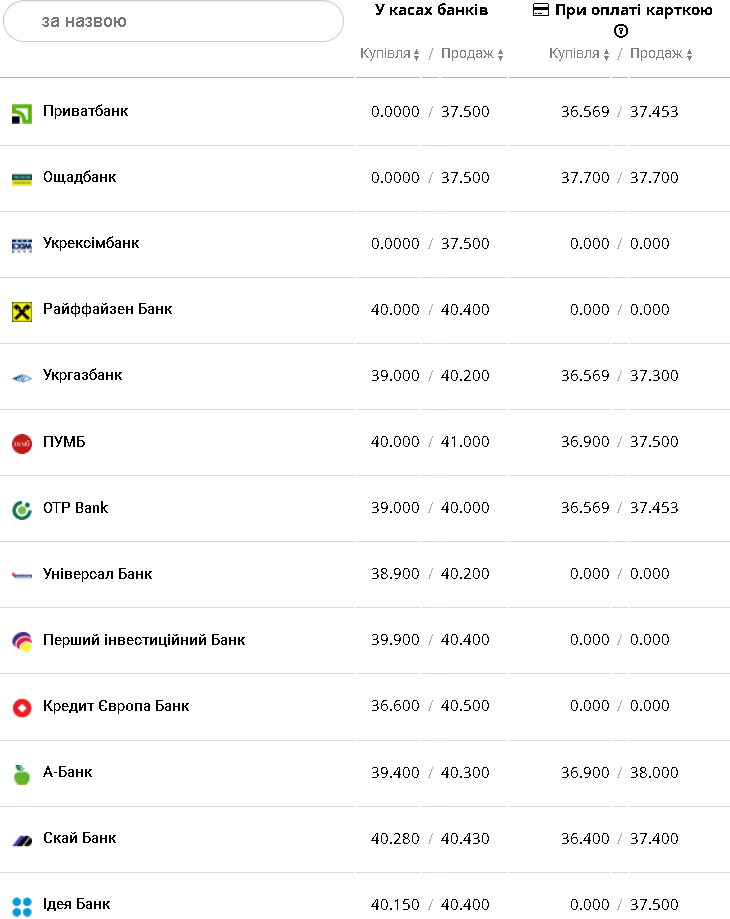Sort by cash desk Продаж rate
The image size is (730, 919).
pos(472,54)
